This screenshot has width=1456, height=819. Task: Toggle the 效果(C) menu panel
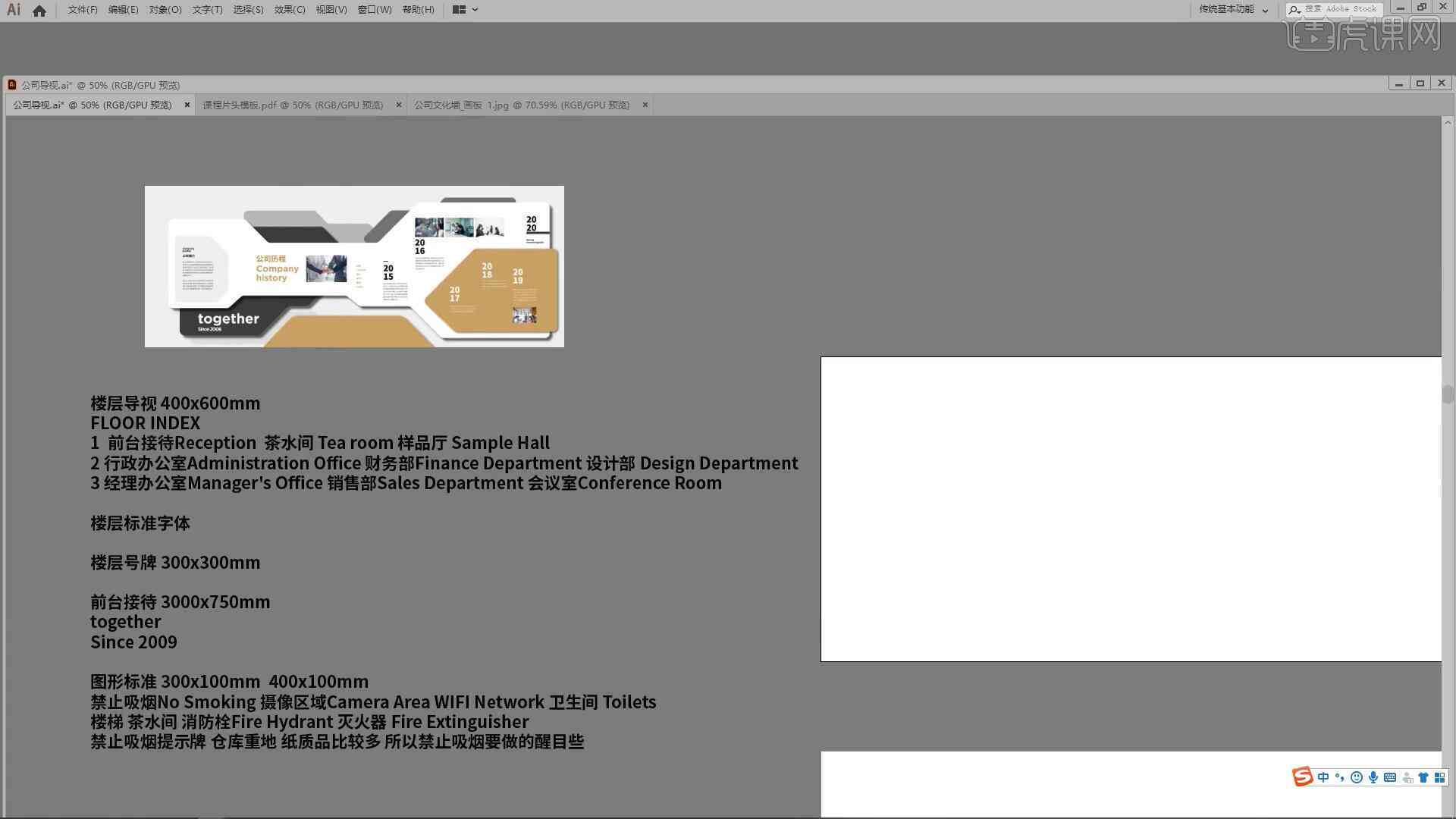click(x=289, y=9)
